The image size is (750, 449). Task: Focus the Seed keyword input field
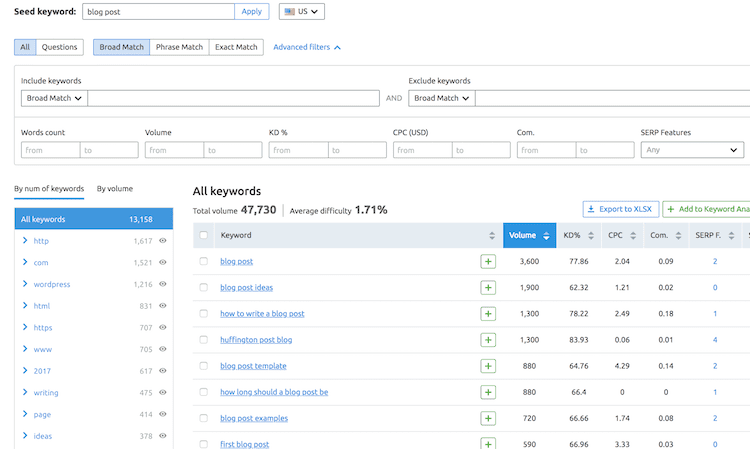click(158, 11)
